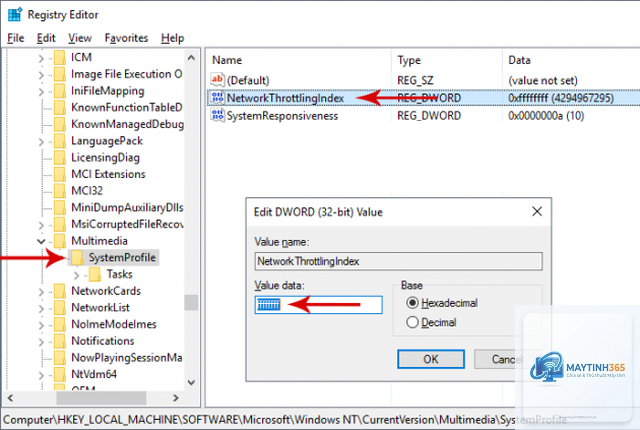The width and height of the screenshot is (640, 430).
Task: Select the MCI32 folder icon
Action: click(60, 191)
